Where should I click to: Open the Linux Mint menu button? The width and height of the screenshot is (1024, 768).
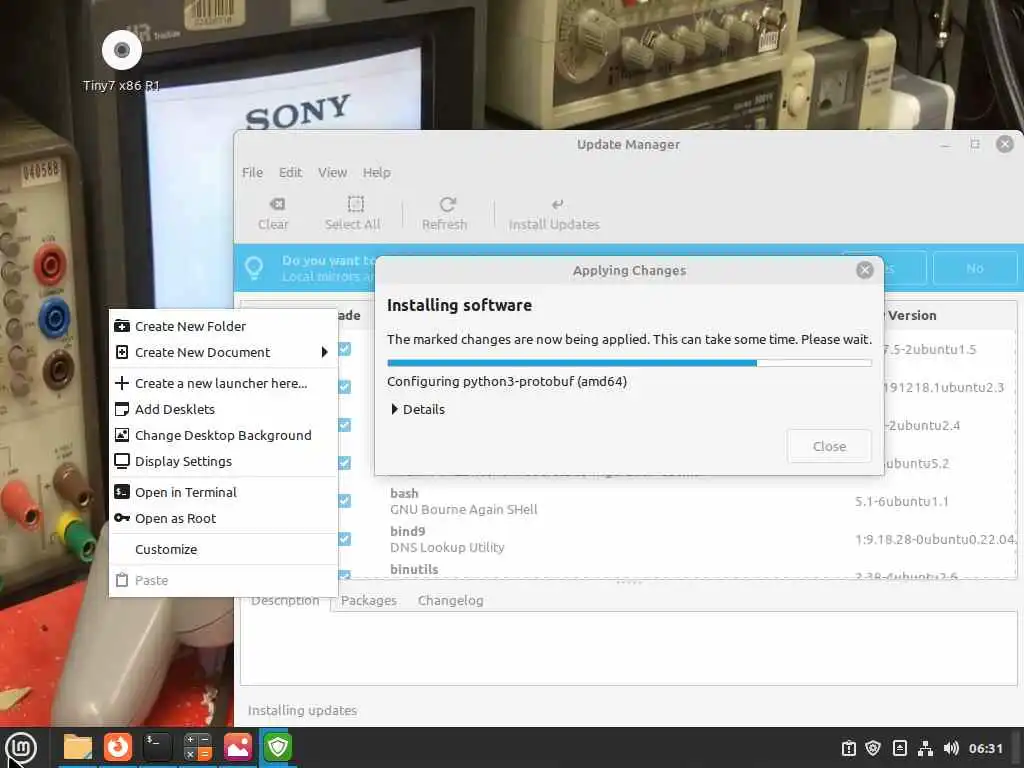tap(21, 747)
